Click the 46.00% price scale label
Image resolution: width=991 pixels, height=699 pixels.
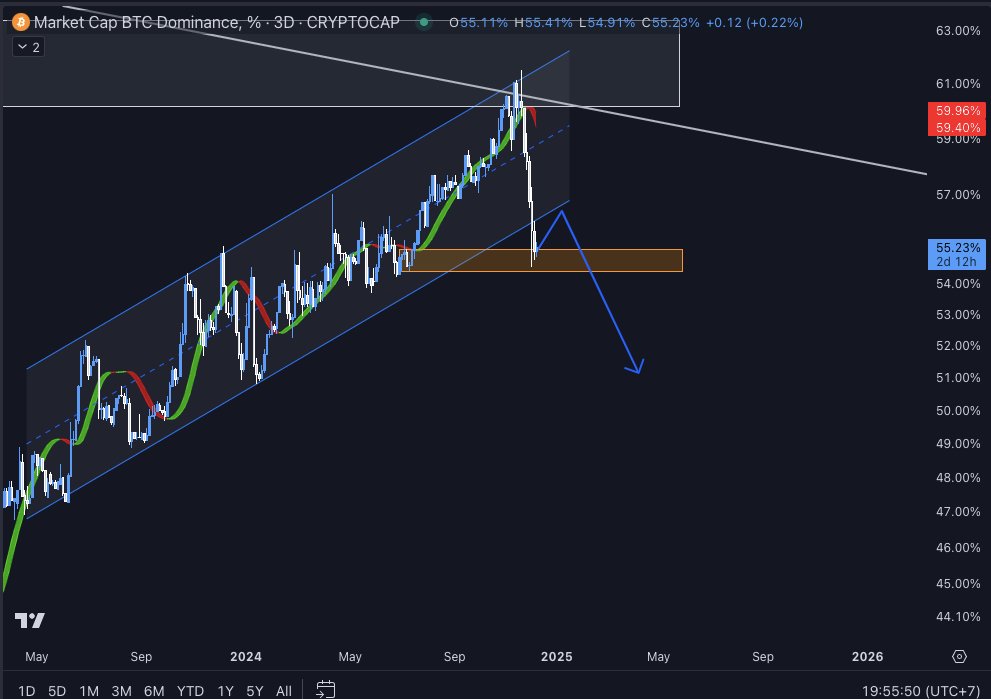pos(958,548)
